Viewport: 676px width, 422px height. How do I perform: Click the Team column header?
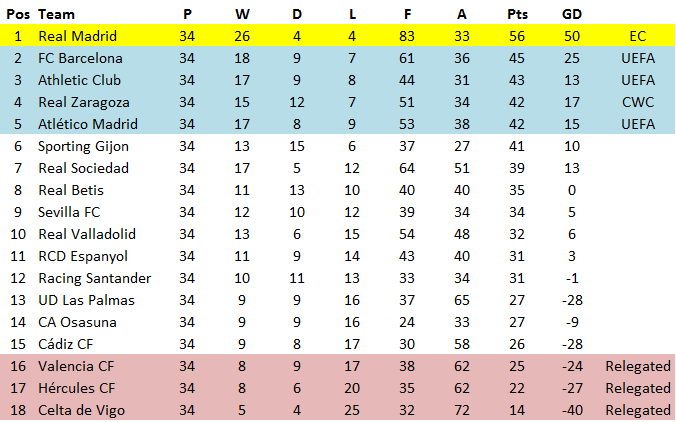56,14
